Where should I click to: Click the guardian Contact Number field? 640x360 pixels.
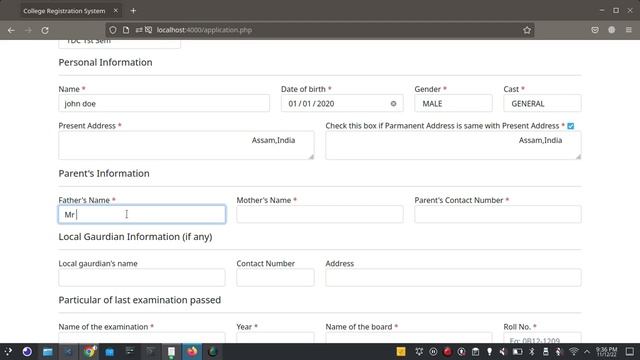pyautogui.click(x=275, y=278)
